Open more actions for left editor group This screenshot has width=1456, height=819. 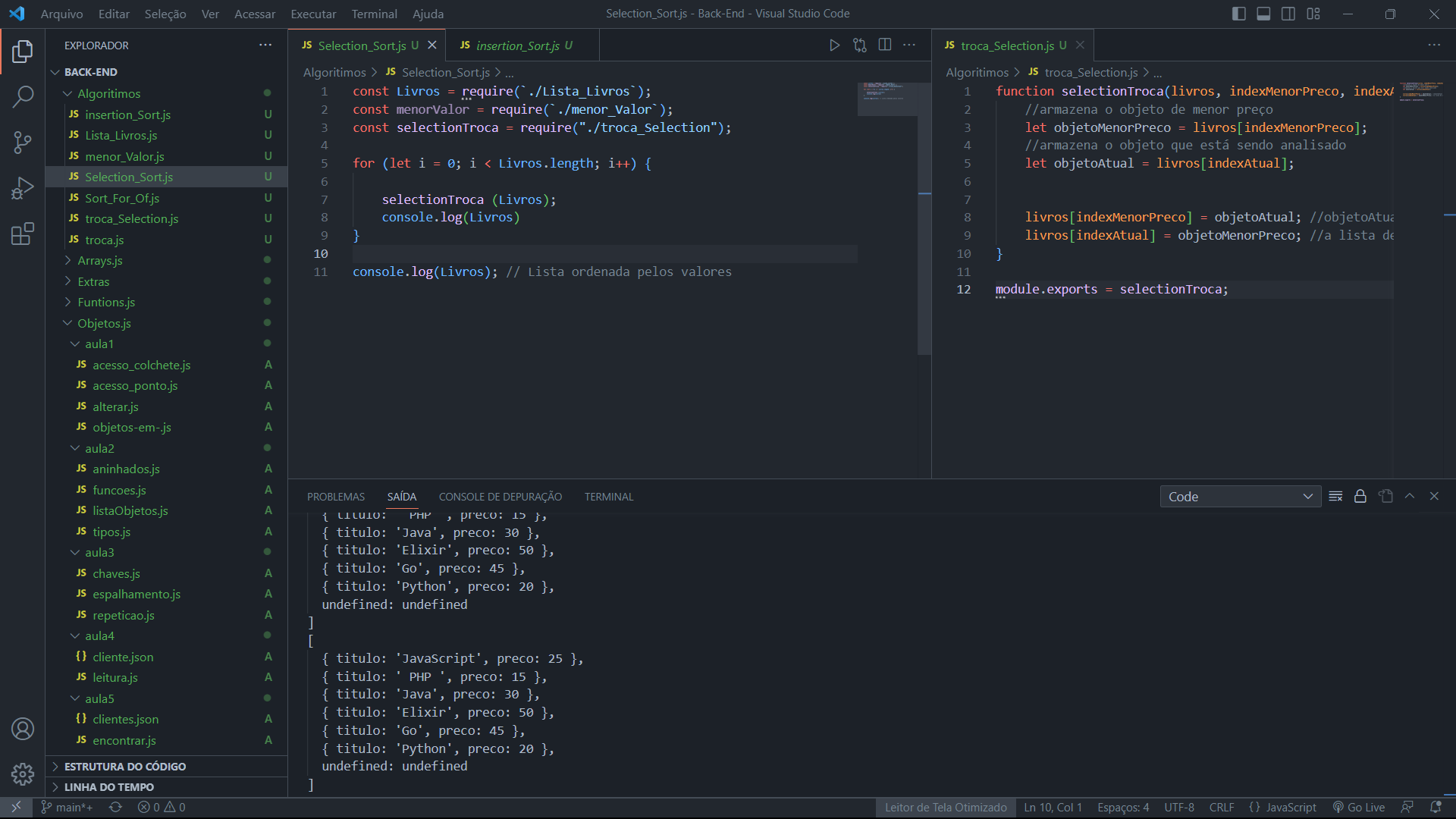click(909, 45)
